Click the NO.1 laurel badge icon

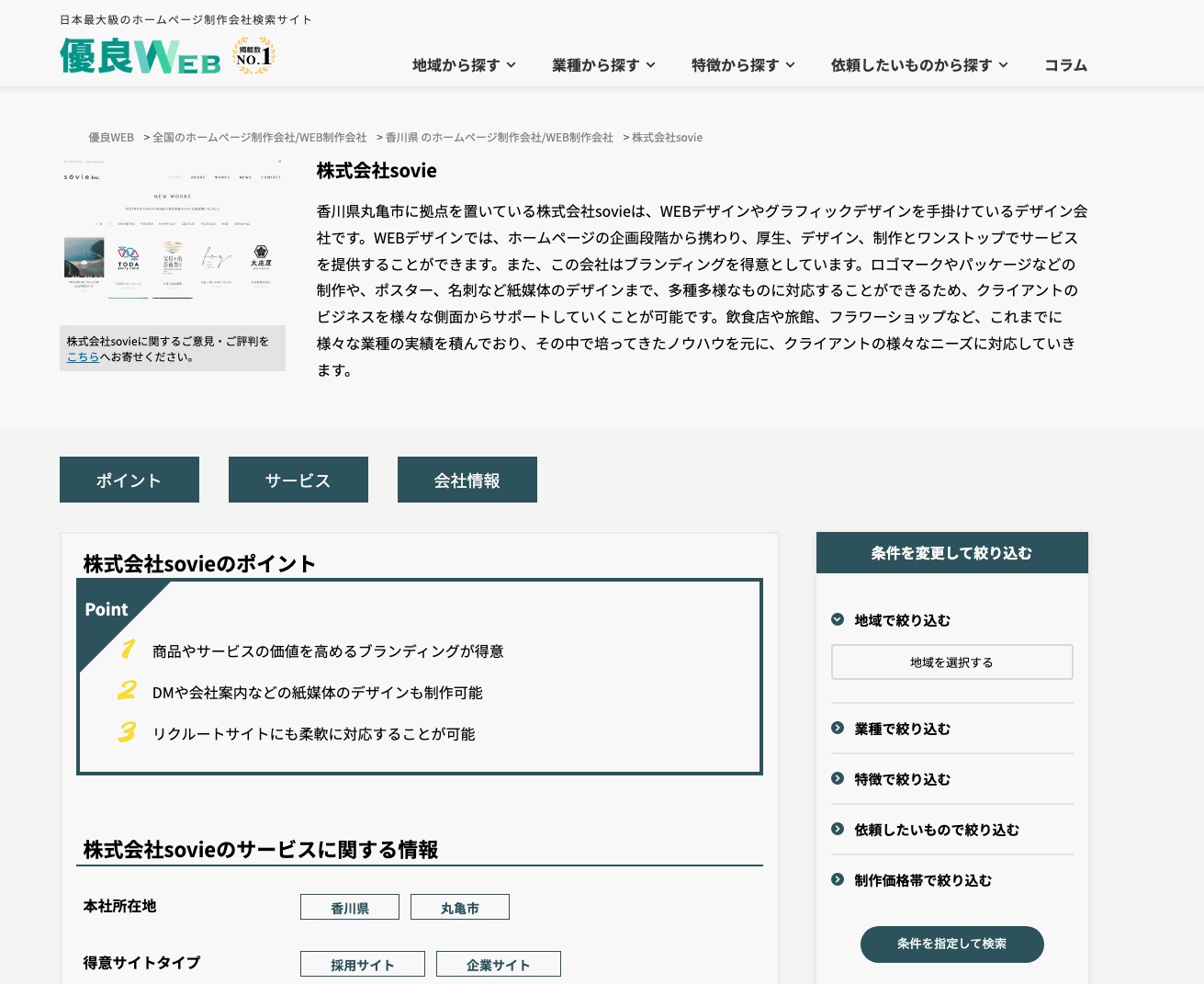(253, 56)
